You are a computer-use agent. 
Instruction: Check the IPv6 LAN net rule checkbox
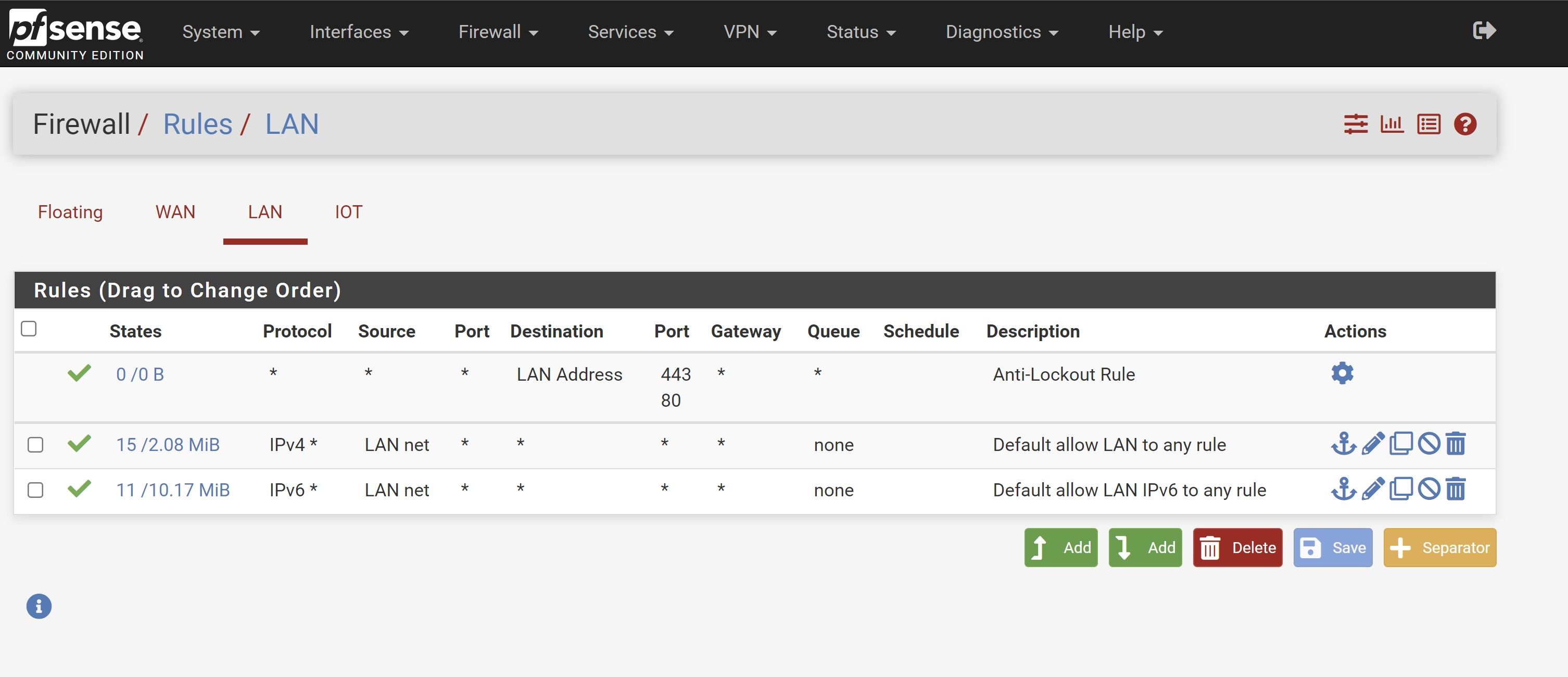click(x=35, y=490)
